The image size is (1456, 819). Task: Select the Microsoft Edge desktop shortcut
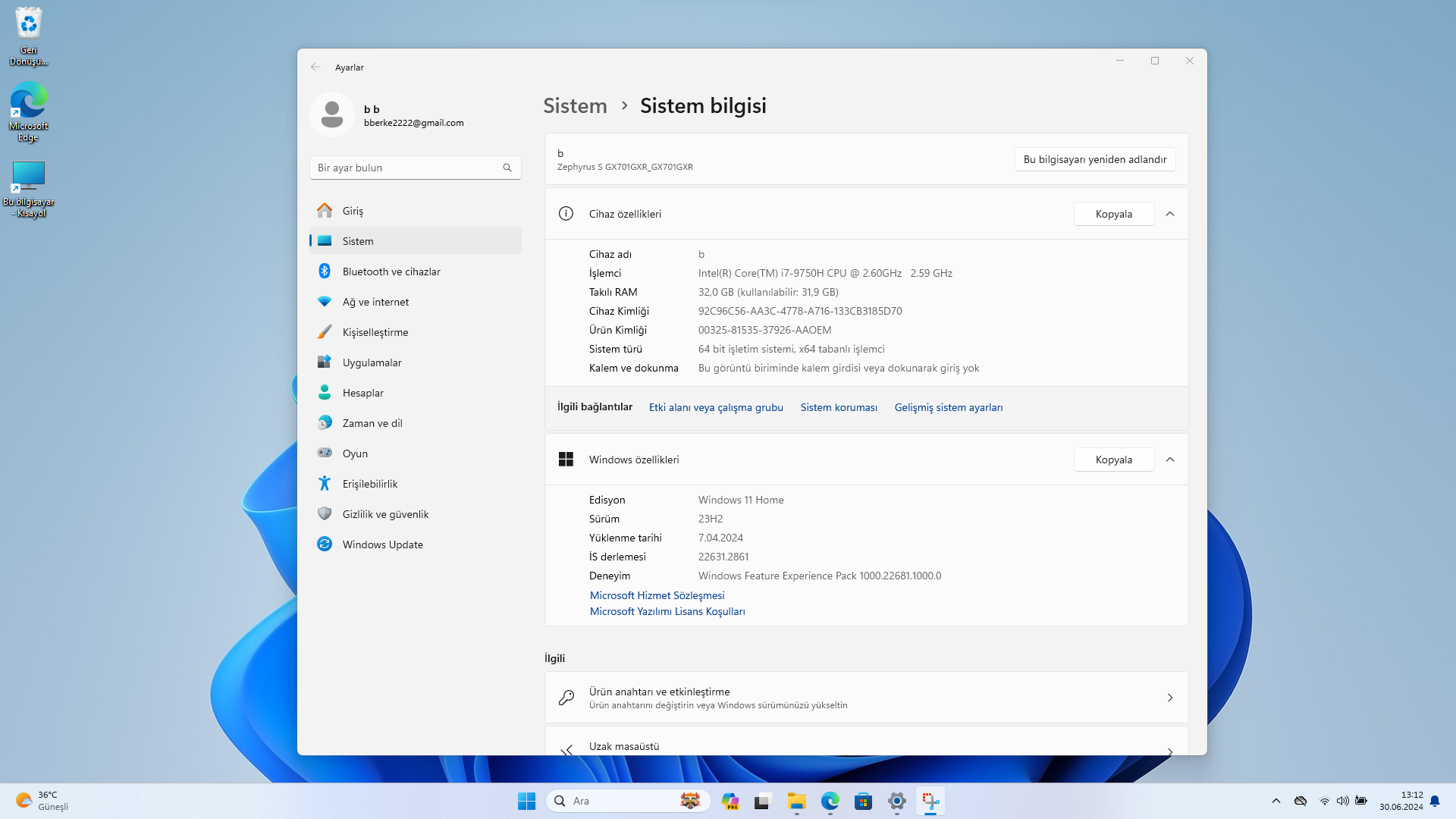(29, 112)
